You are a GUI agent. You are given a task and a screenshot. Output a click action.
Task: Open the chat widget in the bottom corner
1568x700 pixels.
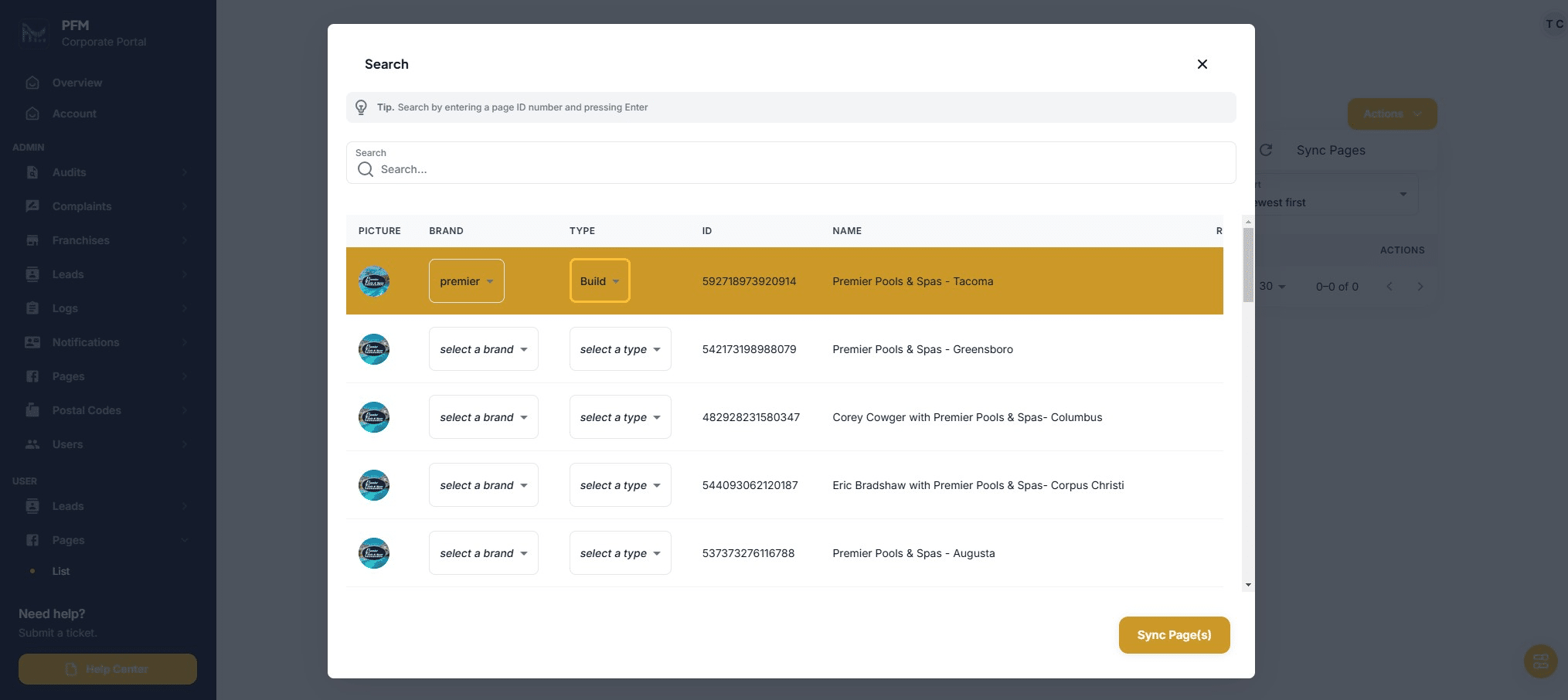click(1540, 661)
